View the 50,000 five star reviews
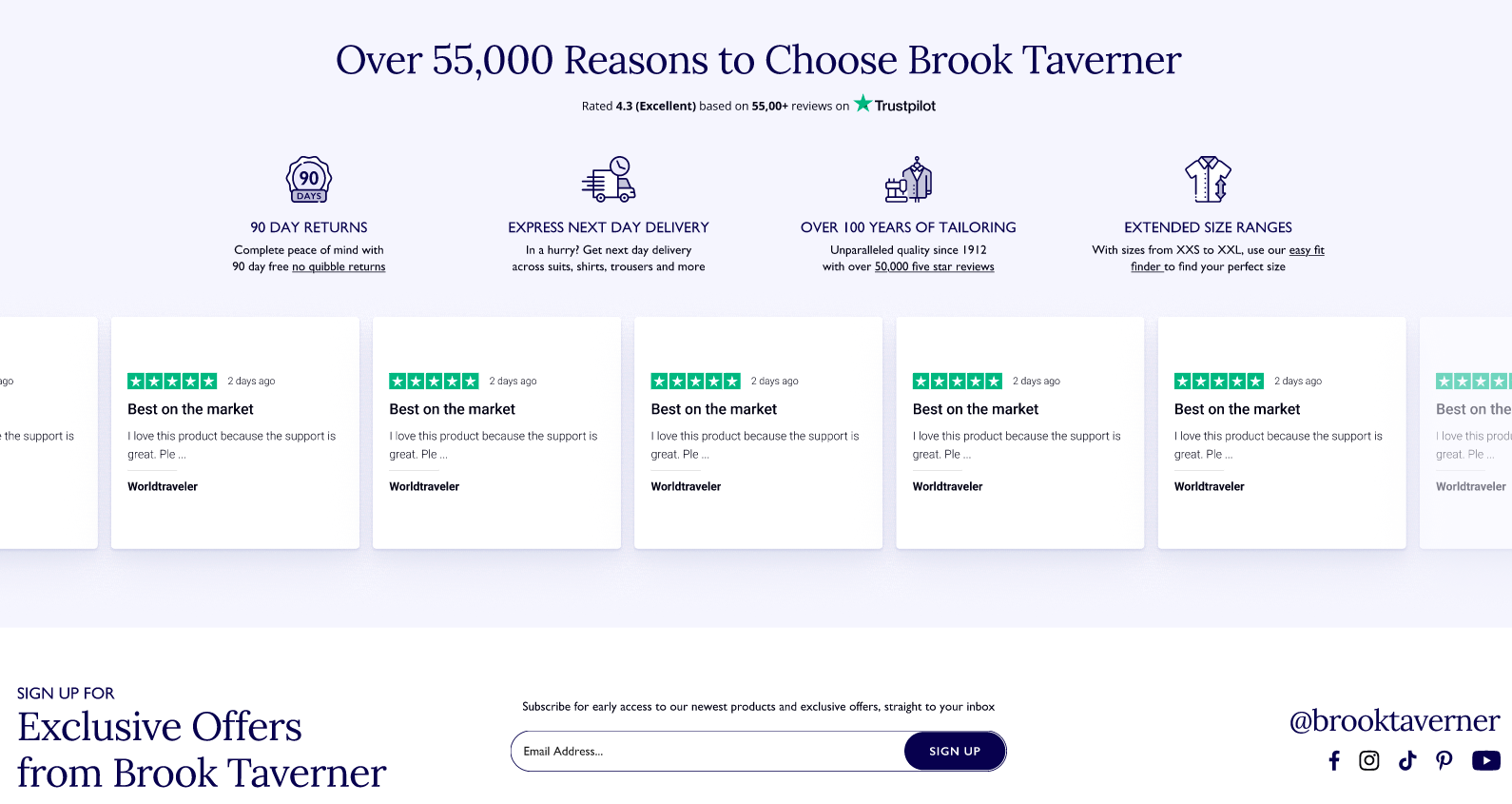Screen dimensions: 1512x804 934,266
